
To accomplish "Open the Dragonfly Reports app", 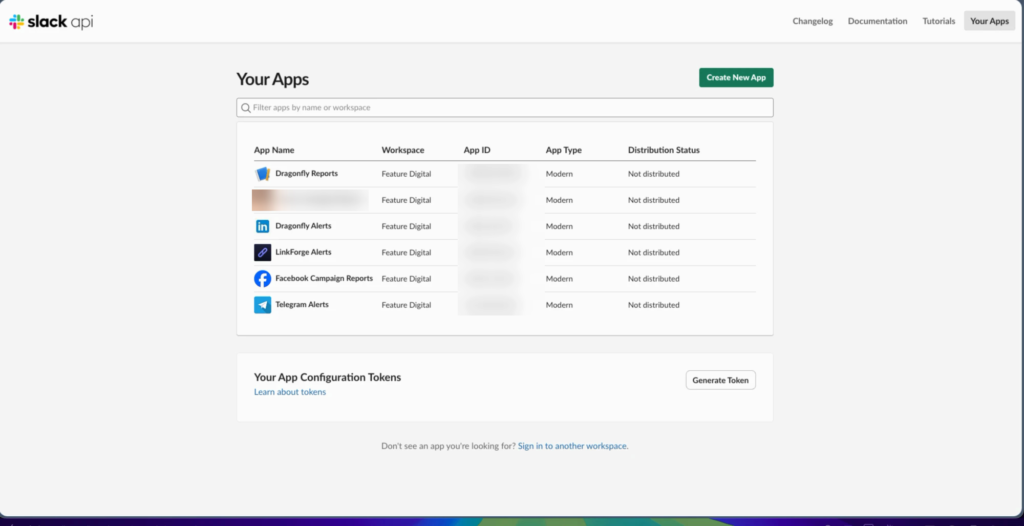I will coord(306,174).
